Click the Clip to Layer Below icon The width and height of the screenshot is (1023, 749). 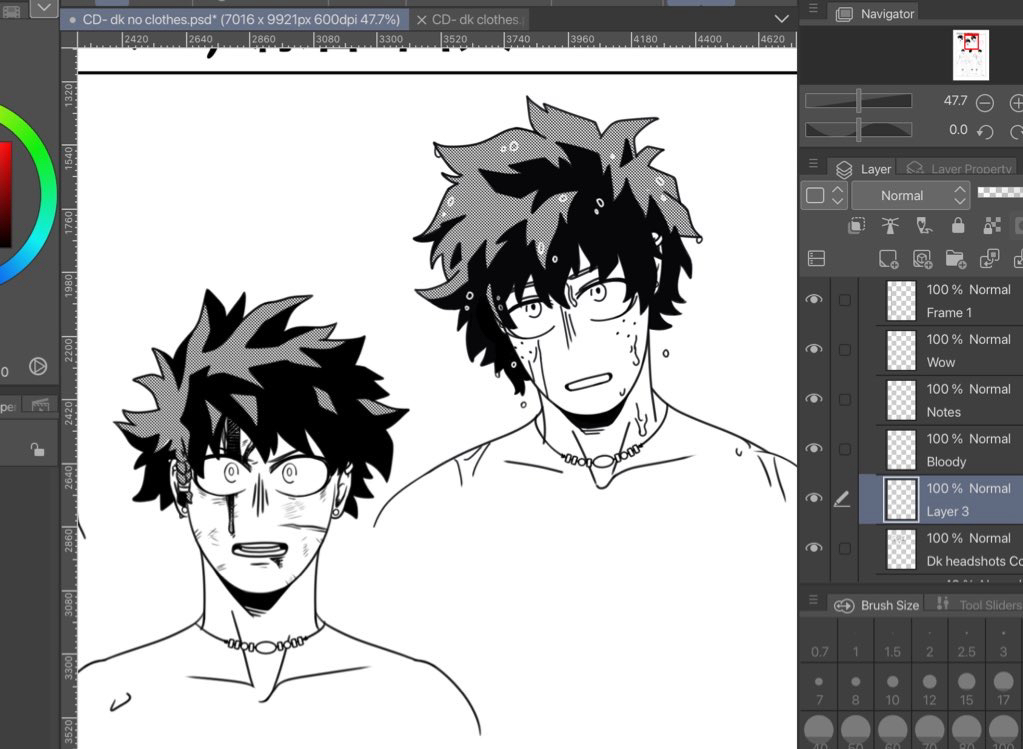(x=857, y=226)
